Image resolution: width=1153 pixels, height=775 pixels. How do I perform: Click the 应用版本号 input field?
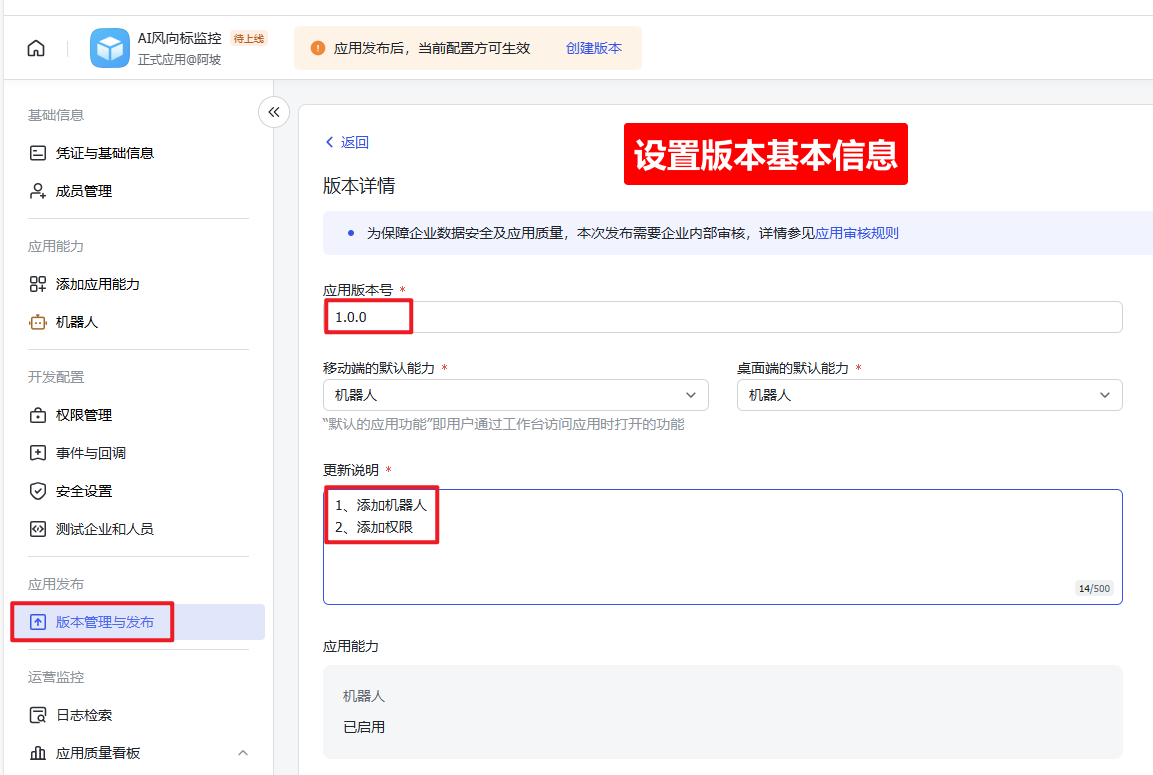tap(723, 317)
